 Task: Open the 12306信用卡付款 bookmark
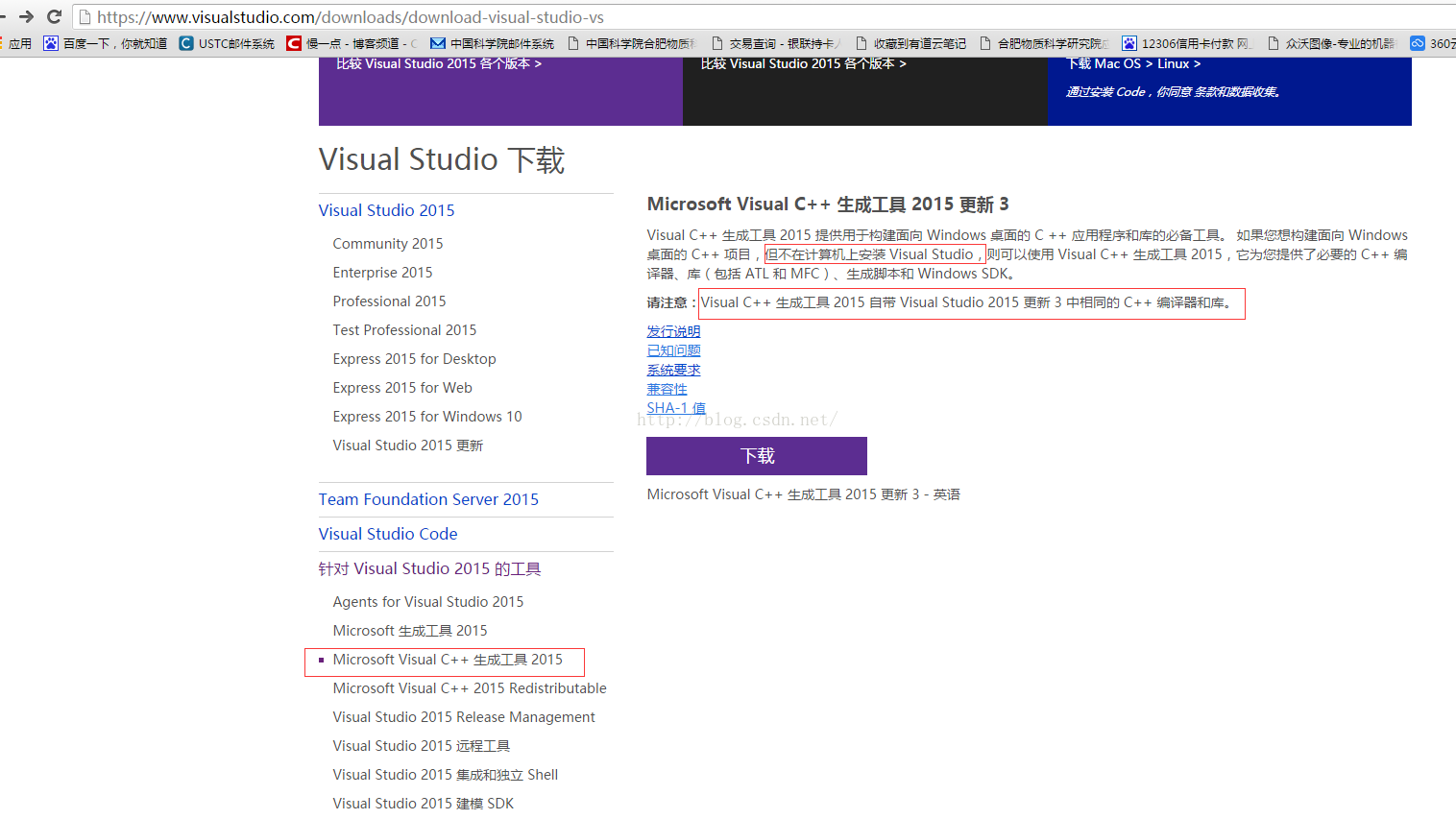(1187, 43)
